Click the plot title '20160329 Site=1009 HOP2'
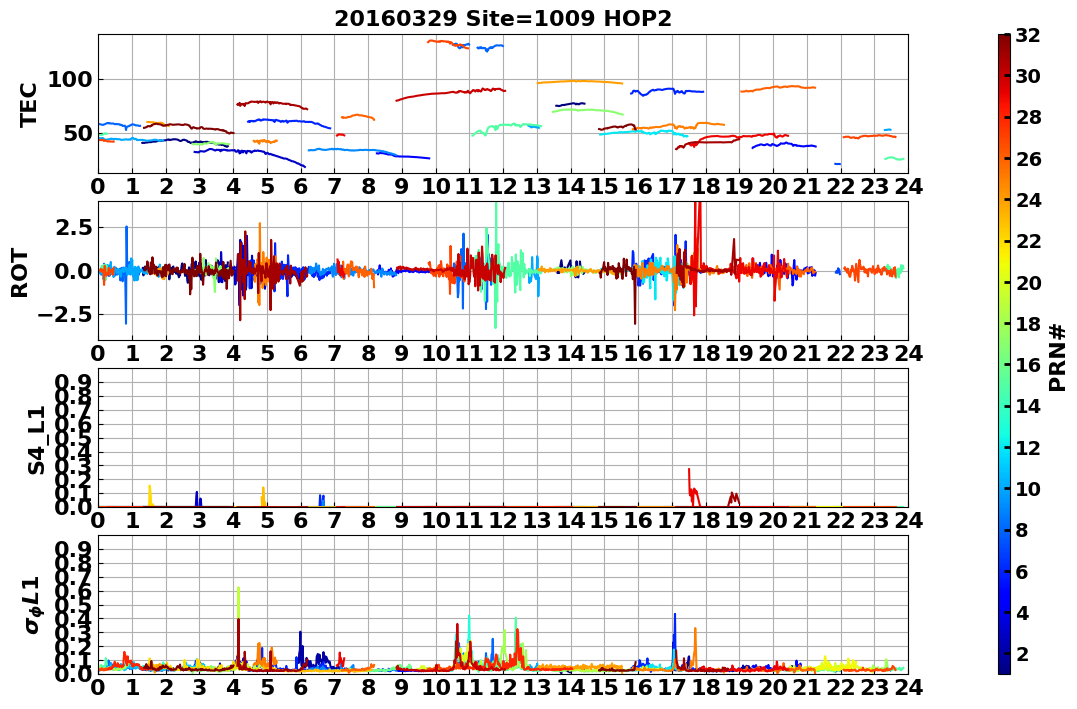The width and height of the screenshot is (1077, 709). tap(503, 19)
